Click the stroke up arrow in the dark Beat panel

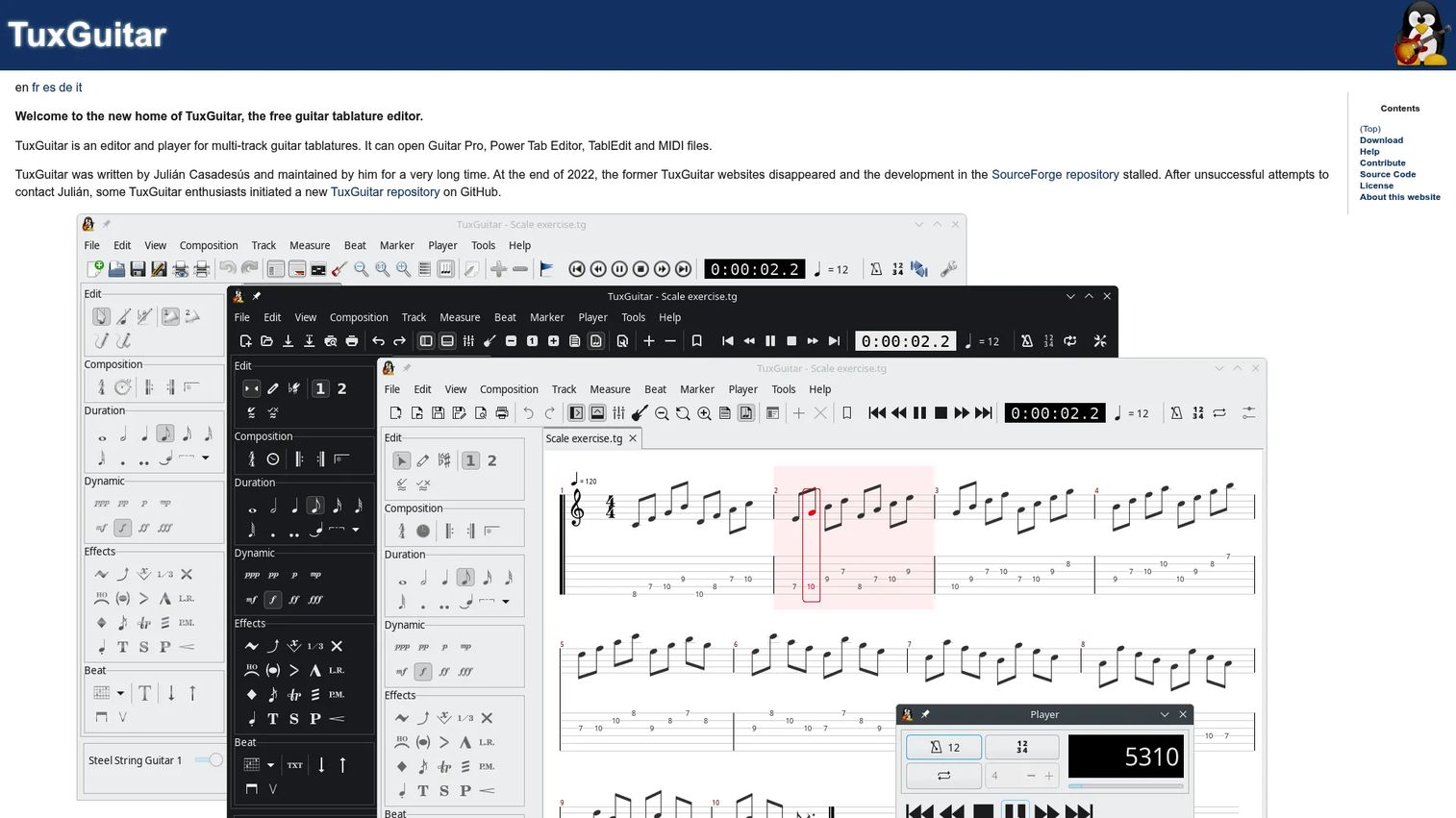[x=342, y=765]
